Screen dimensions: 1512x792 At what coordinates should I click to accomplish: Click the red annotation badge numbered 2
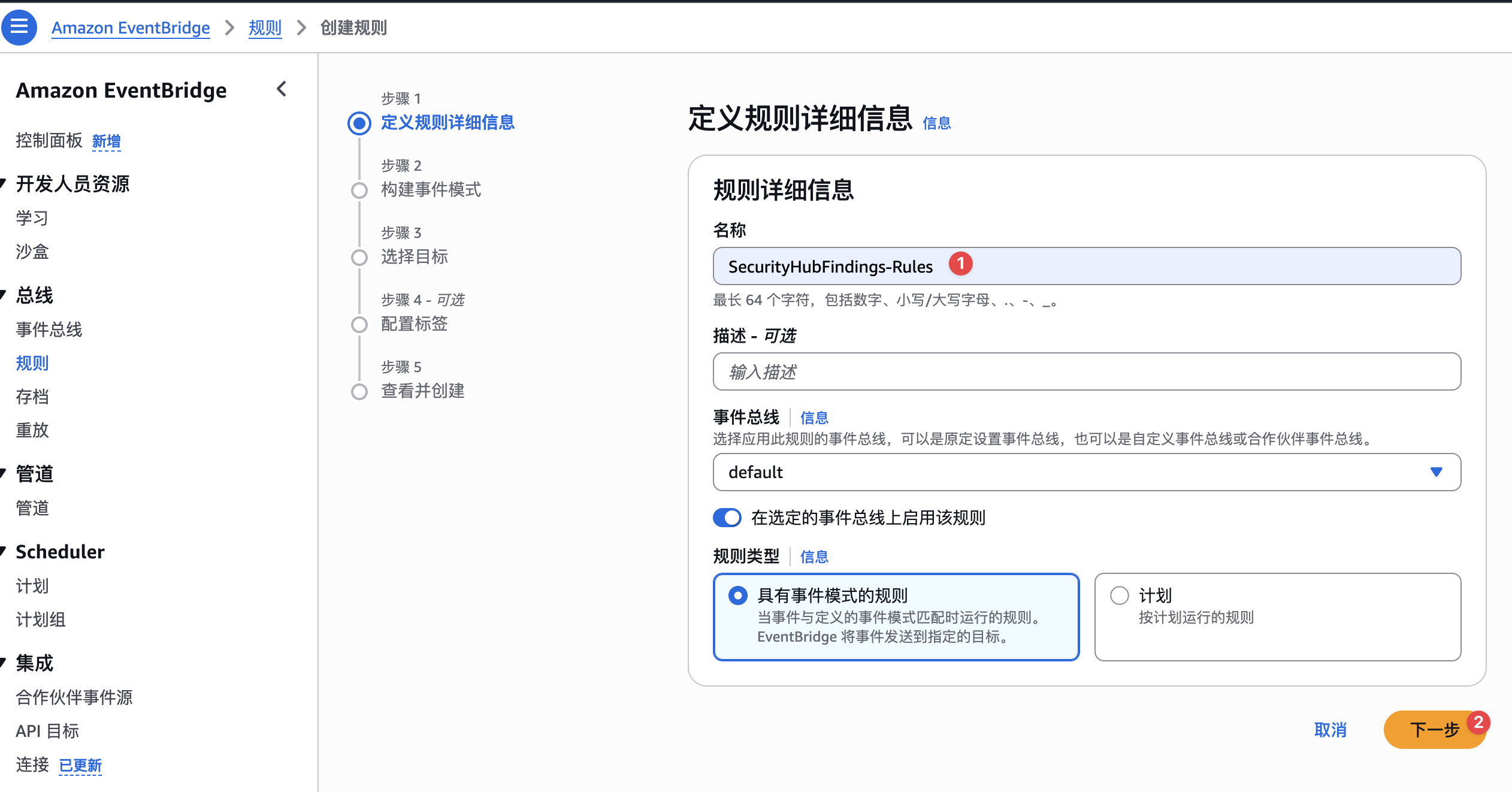pos(1478,722)
